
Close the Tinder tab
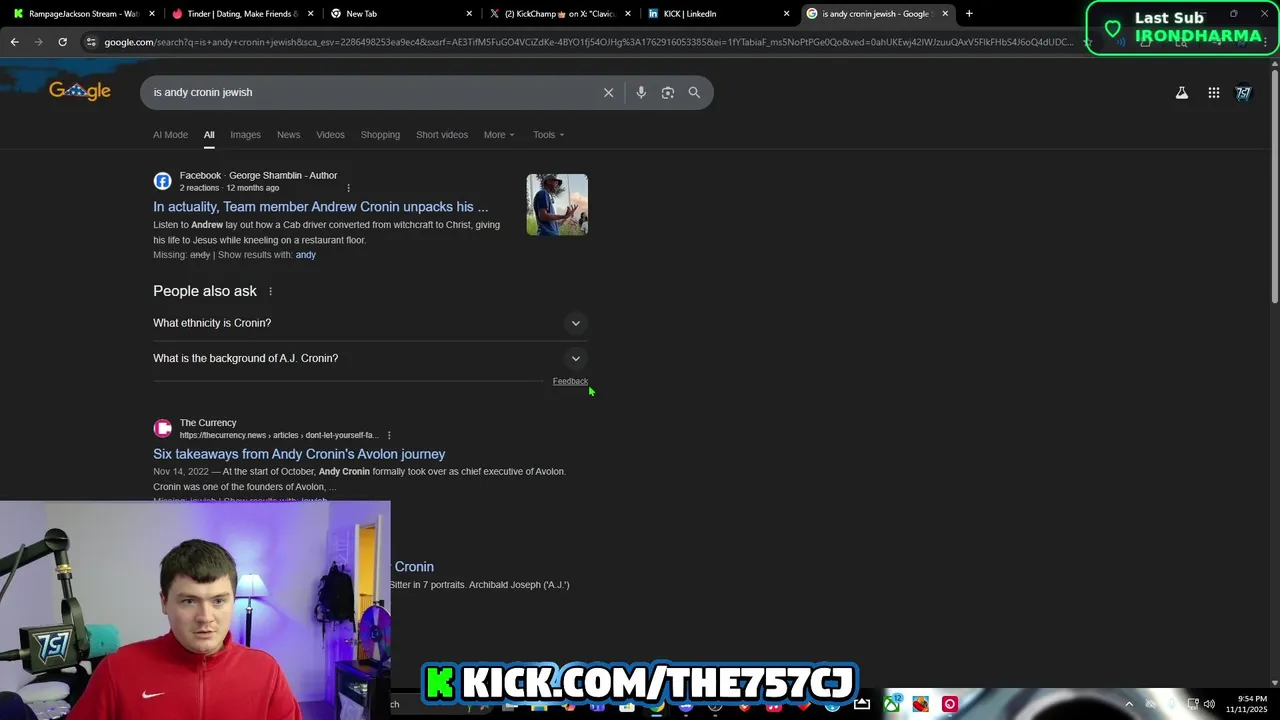[x=310, y=14]
